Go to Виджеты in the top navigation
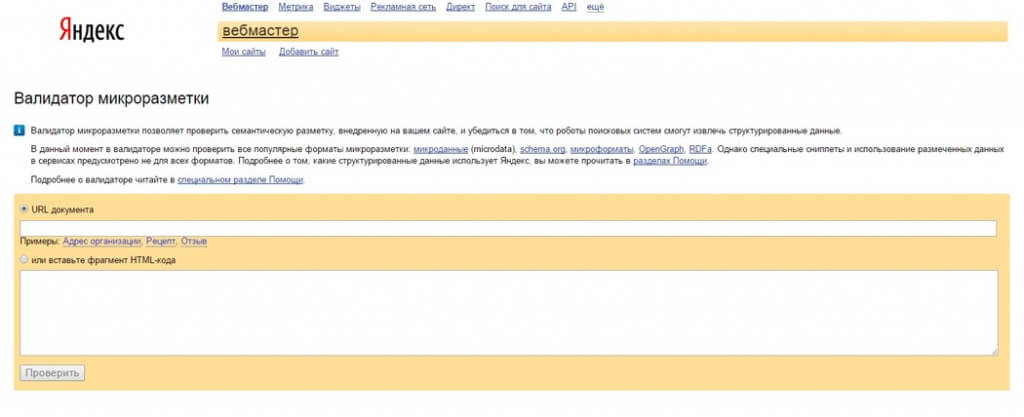This screenshot has width=1024, height=417. (341, 7)
